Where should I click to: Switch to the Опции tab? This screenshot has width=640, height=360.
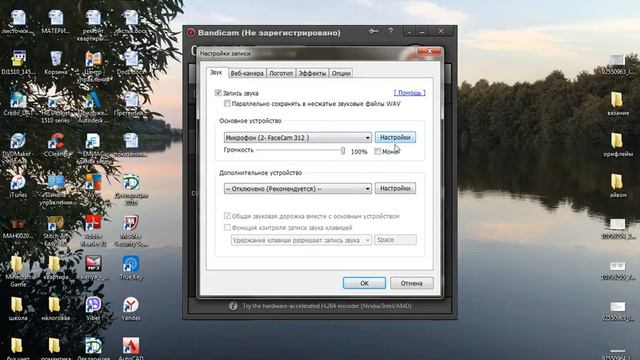(x=341, y=73)
